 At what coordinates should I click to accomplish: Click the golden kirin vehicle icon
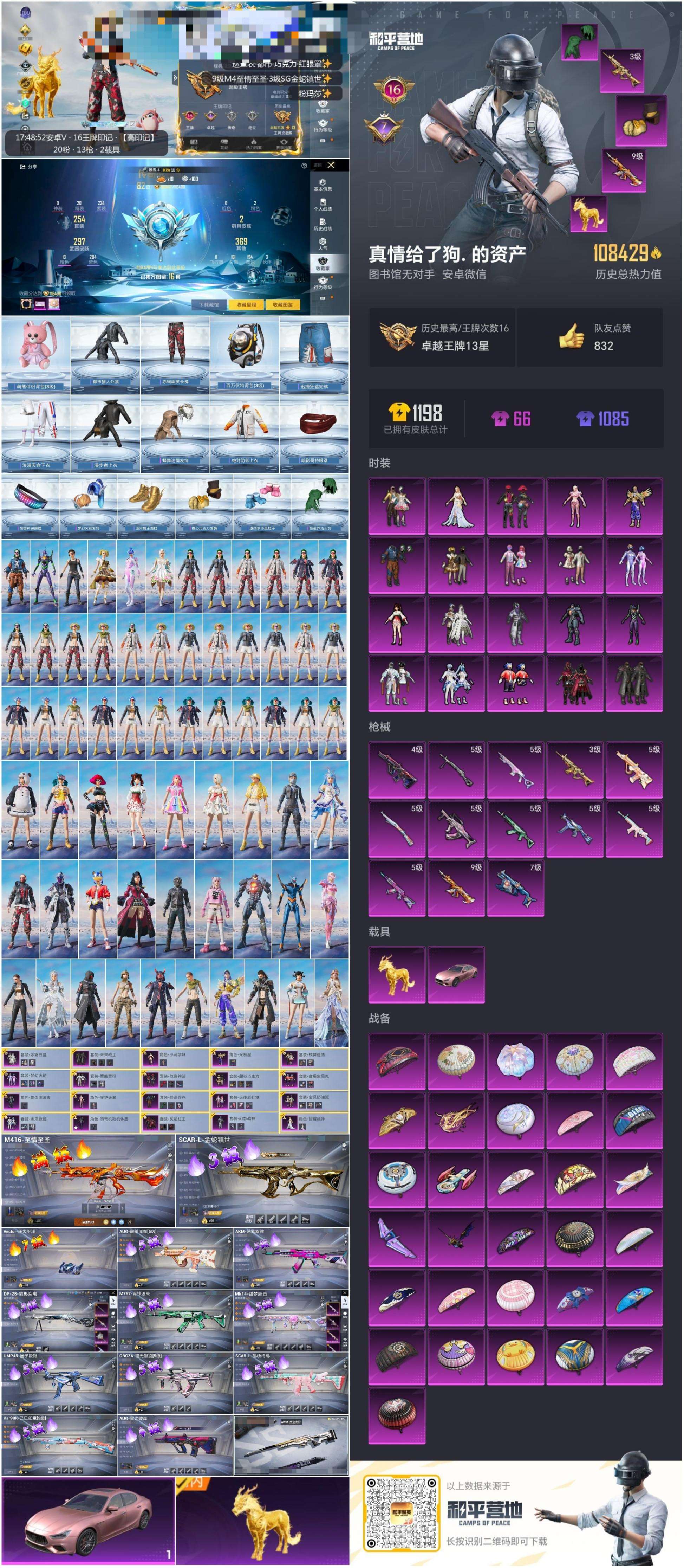397,974
